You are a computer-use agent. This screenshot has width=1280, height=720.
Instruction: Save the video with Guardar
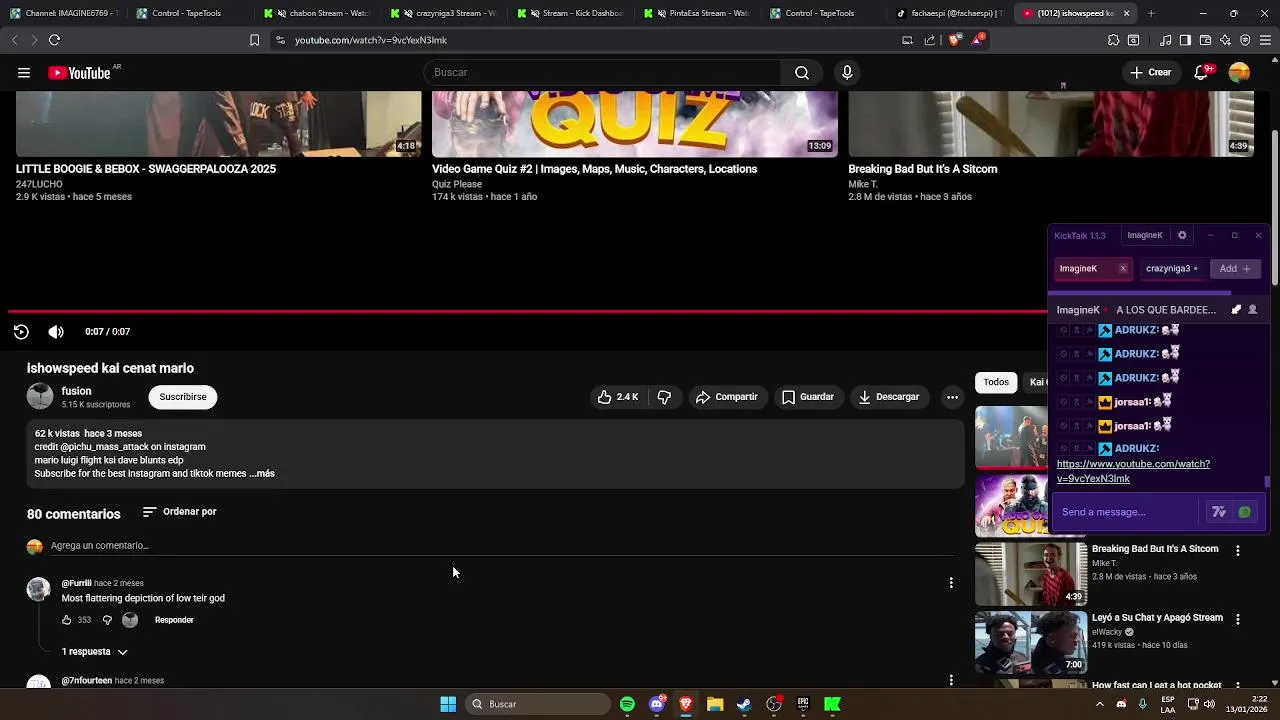point(807,397)
